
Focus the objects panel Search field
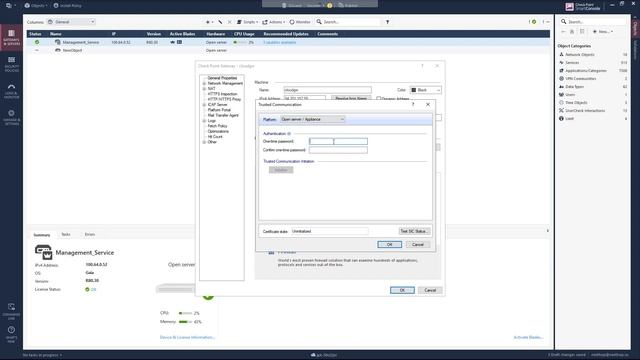point(593,22)
